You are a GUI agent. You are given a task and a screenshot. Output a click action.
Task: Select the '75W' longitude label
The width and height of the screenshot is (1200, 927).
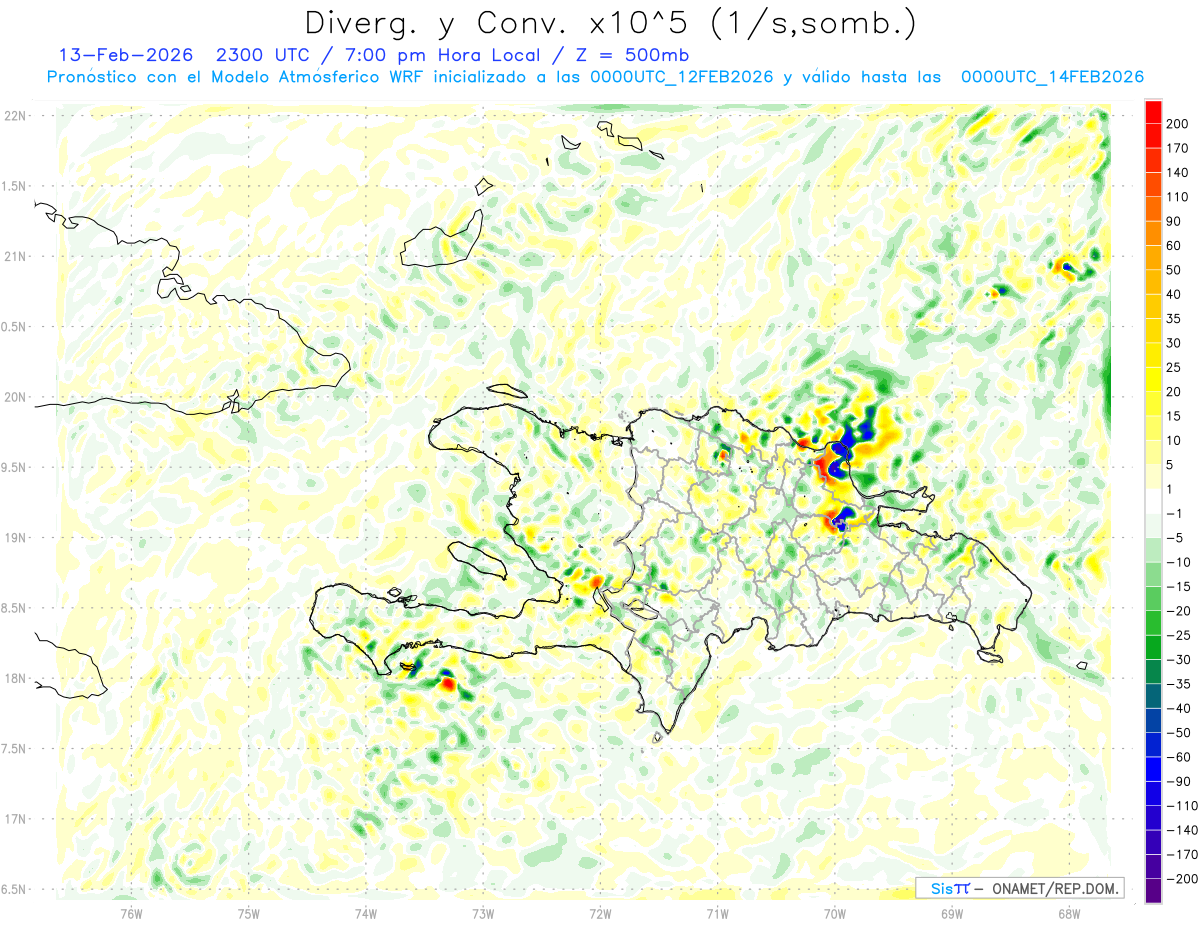pos(249,913)
